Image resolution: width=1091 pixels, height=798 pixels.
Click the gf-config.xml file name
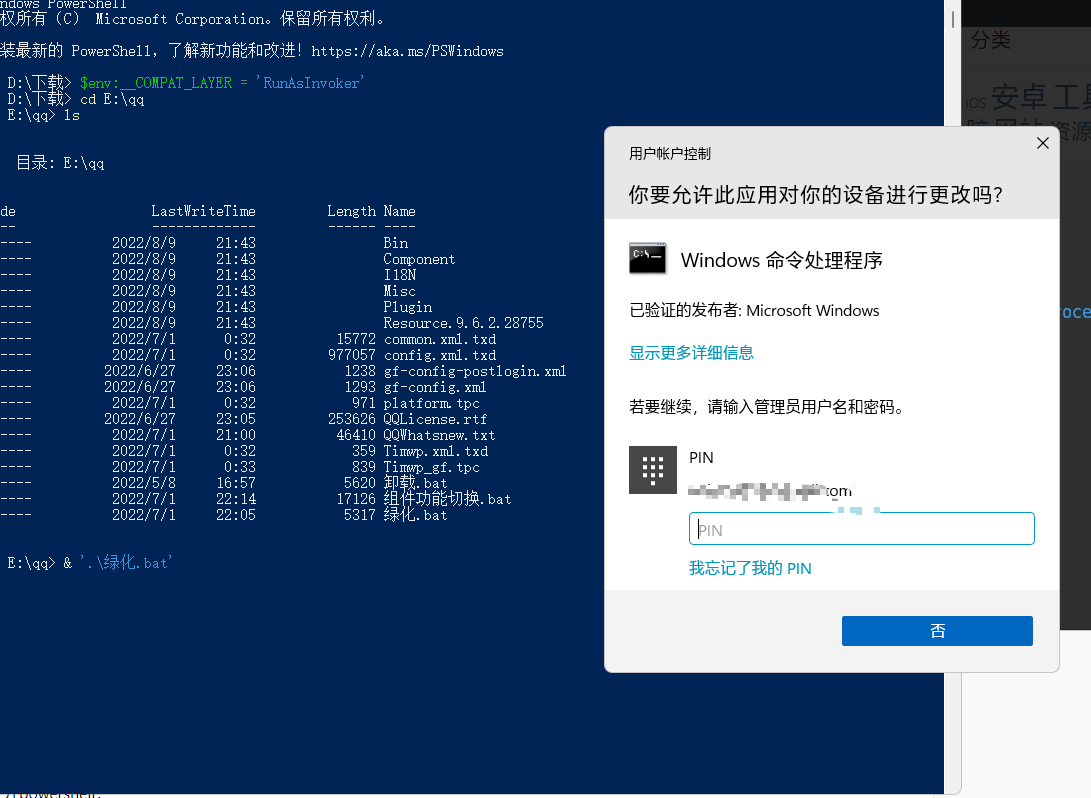coord(435,387)
